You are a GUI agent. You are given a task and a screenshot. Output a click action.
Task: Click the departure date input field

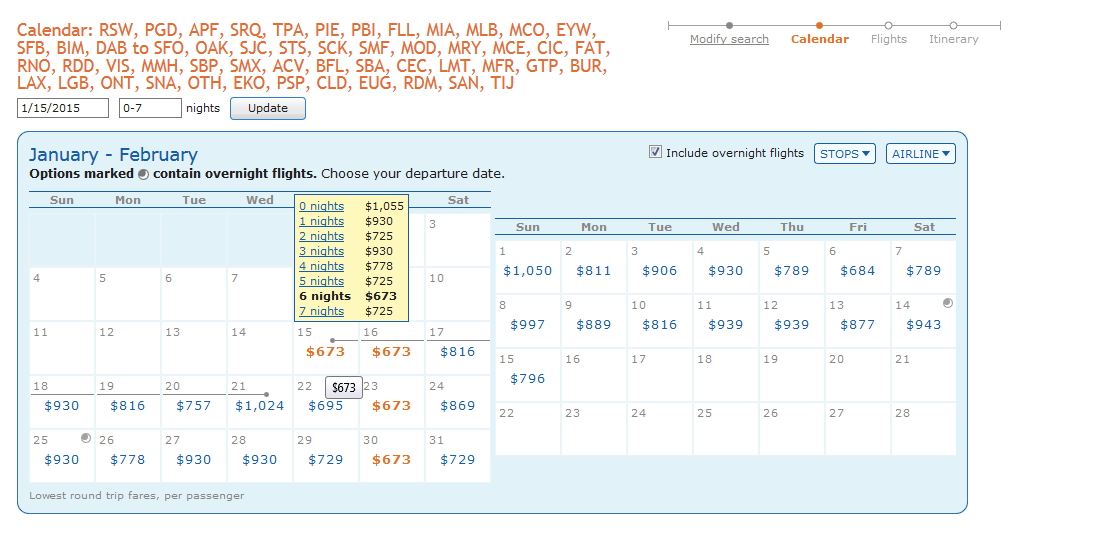click(63, 108)
